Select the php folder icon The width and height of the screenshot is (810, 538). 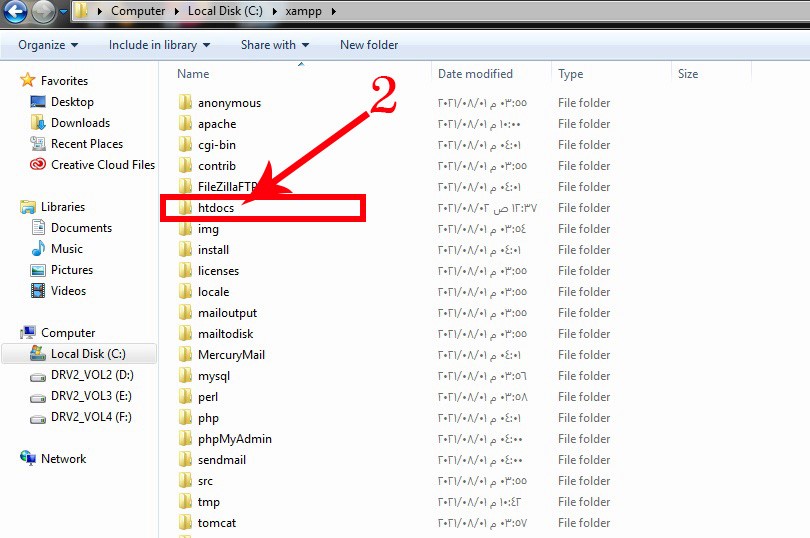click(185, 417)
